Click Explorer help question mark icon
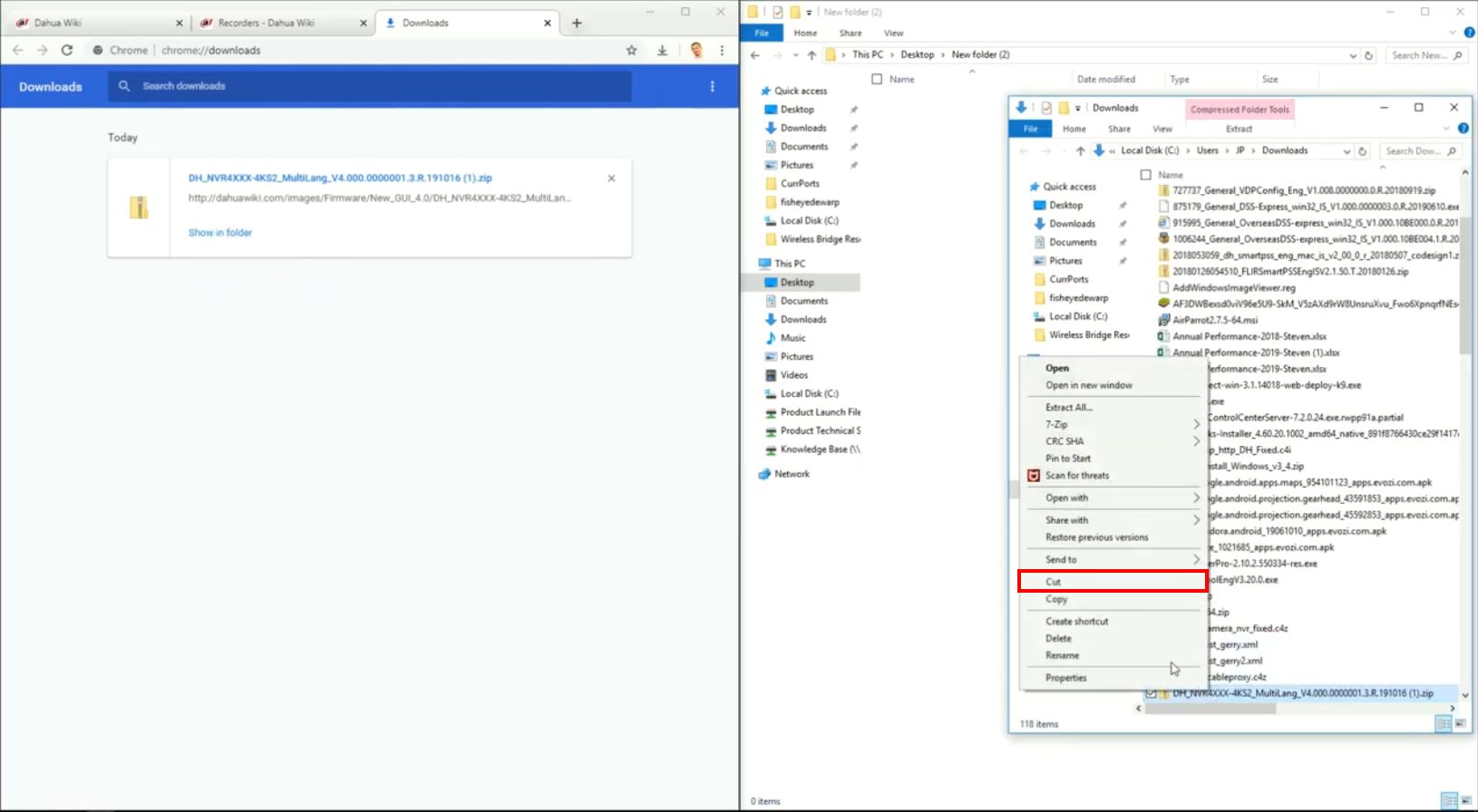 pyautogui.click(x=1469, y=33)
